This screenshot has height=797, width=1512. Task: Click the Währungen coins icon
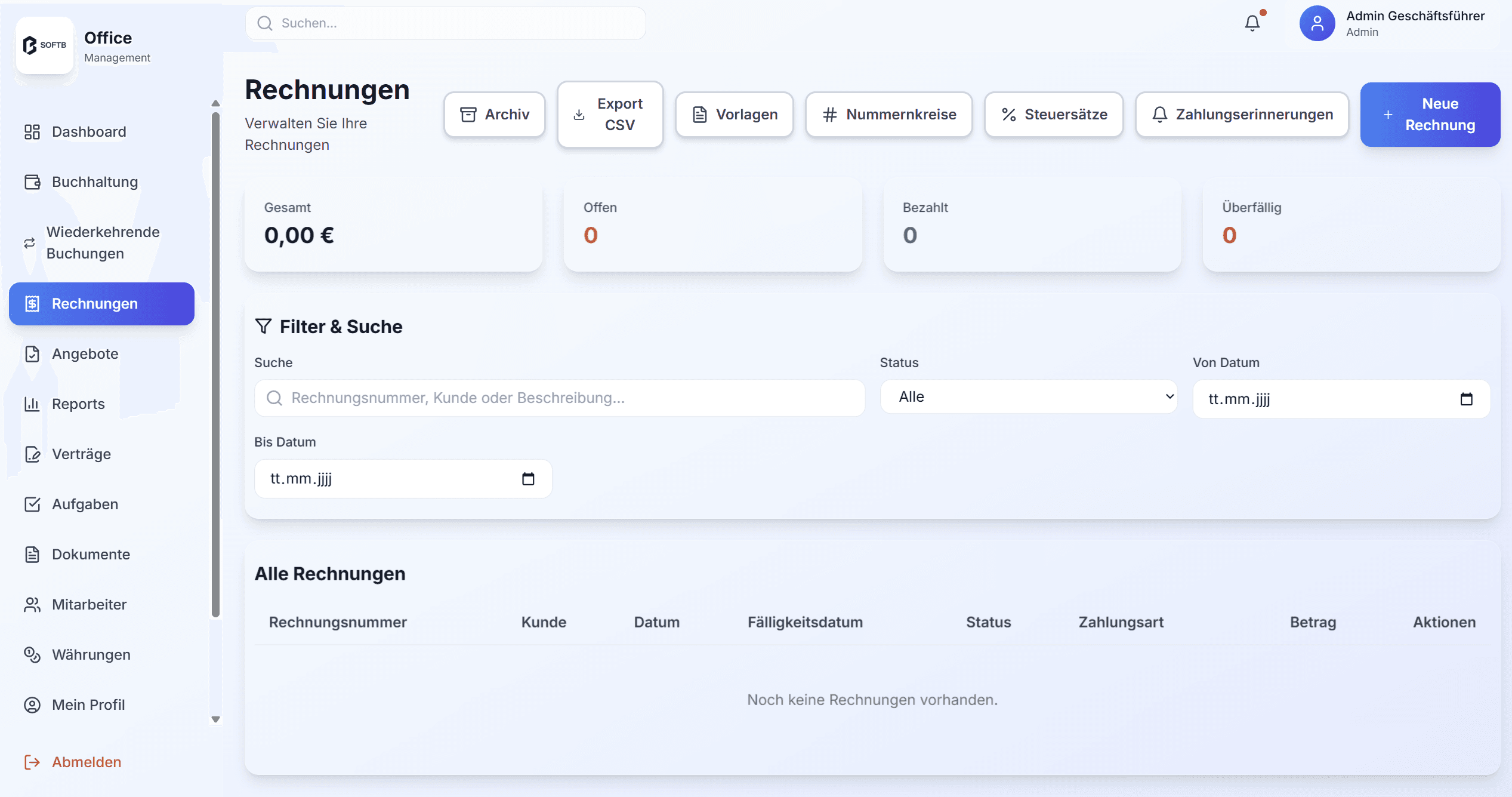click(32, 655)
